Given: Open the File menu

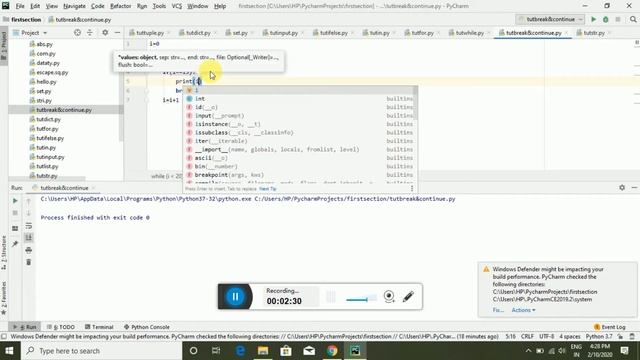Looking at the screenshot, I should [20, 6].
